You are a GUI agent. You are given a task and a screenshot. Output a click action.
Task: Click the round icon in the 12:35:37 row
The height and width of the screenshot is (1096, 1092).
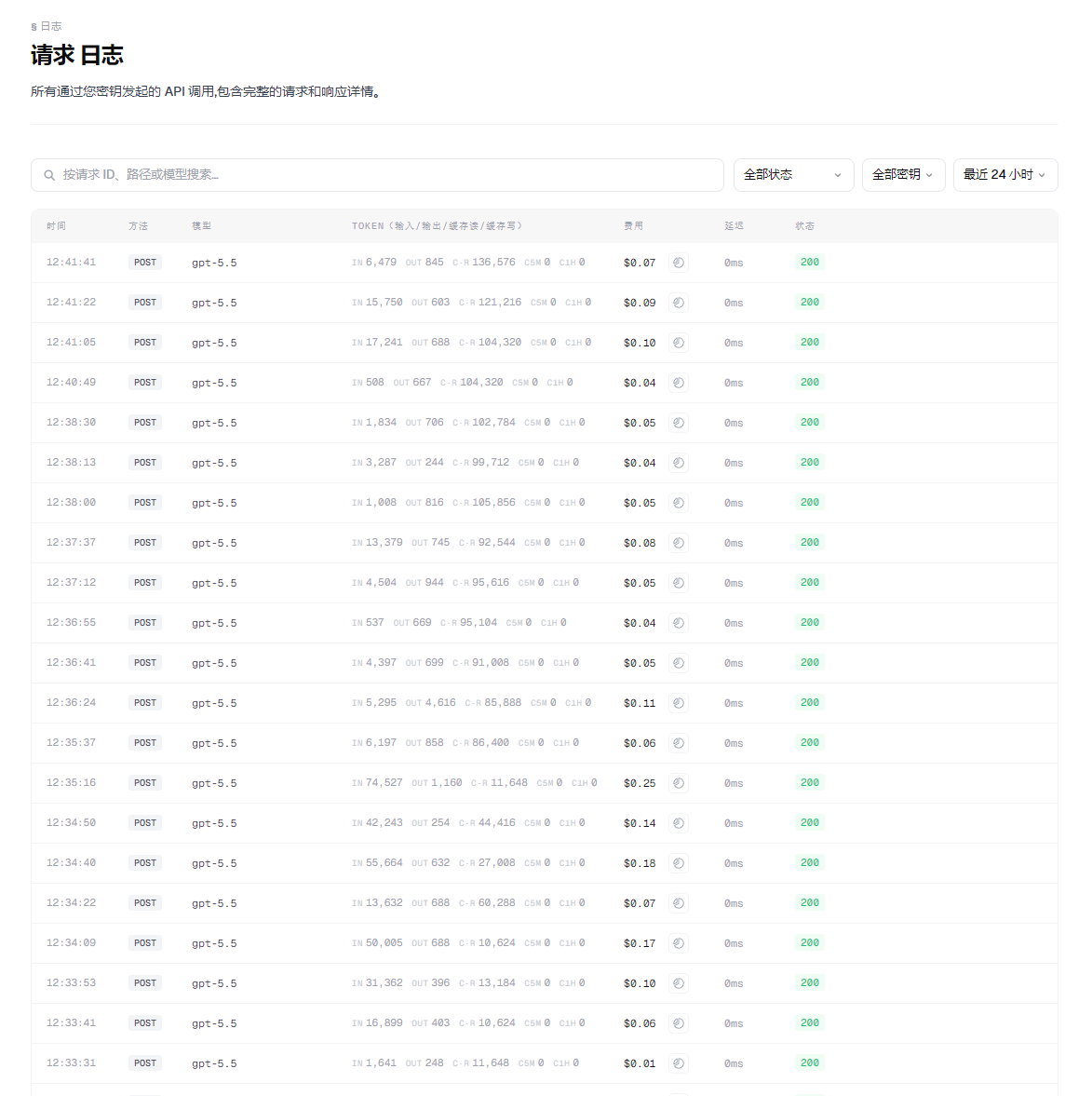pos(679,743)
